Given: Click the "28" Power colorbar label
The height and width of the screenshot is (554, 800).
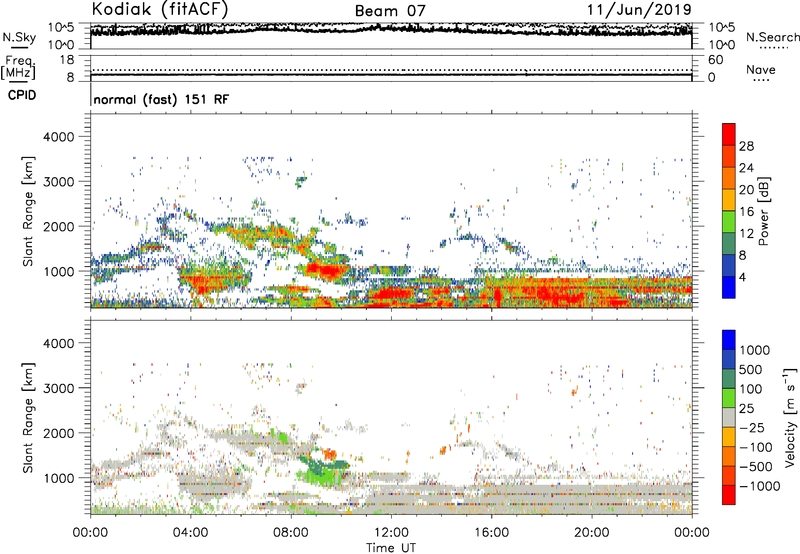Looking at the screenshot, I should tap(746, 146).
